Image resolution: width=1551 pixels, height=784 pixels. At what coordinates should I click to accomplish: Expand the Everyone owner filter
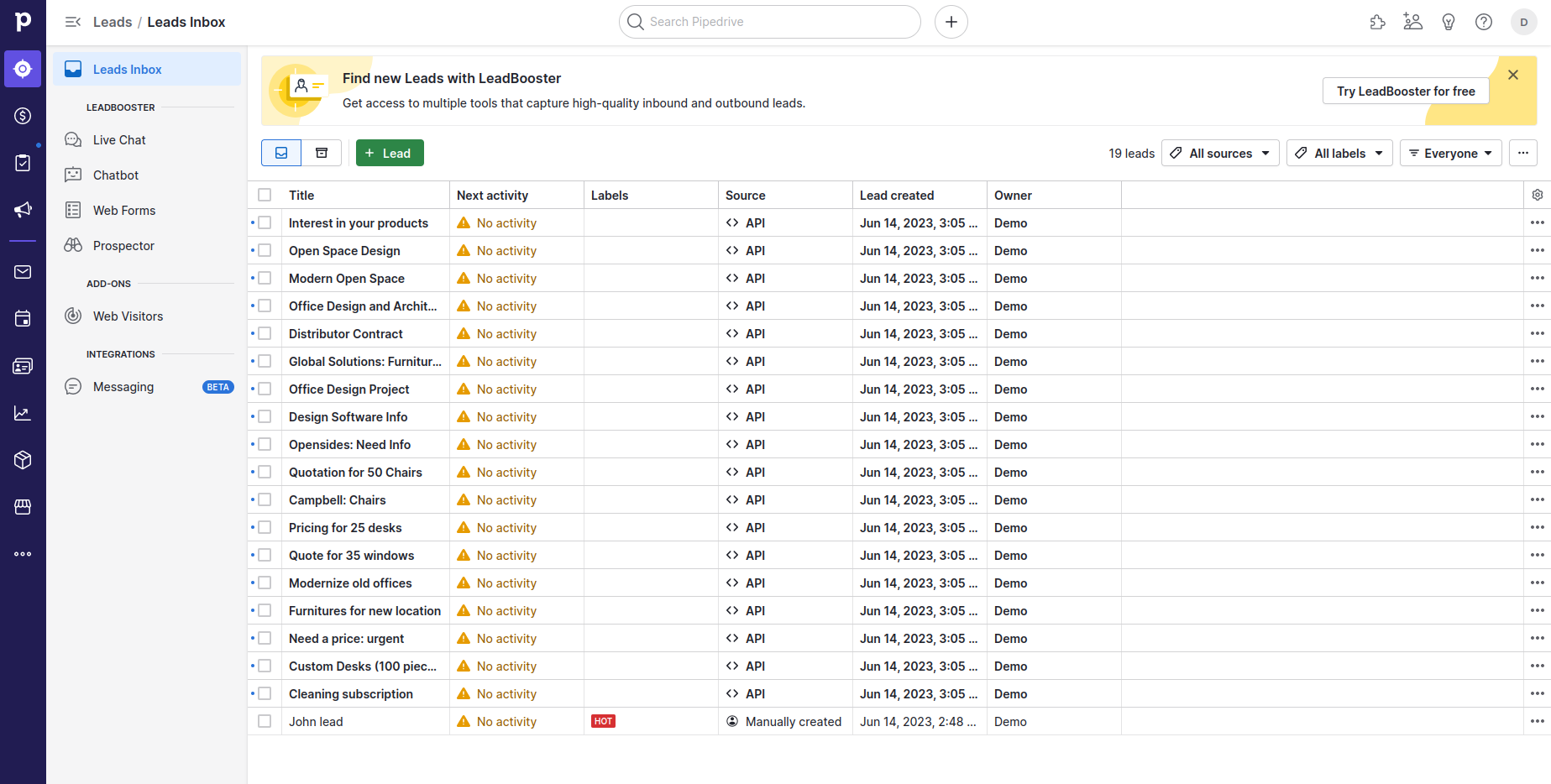click(x=1450, y=154)
